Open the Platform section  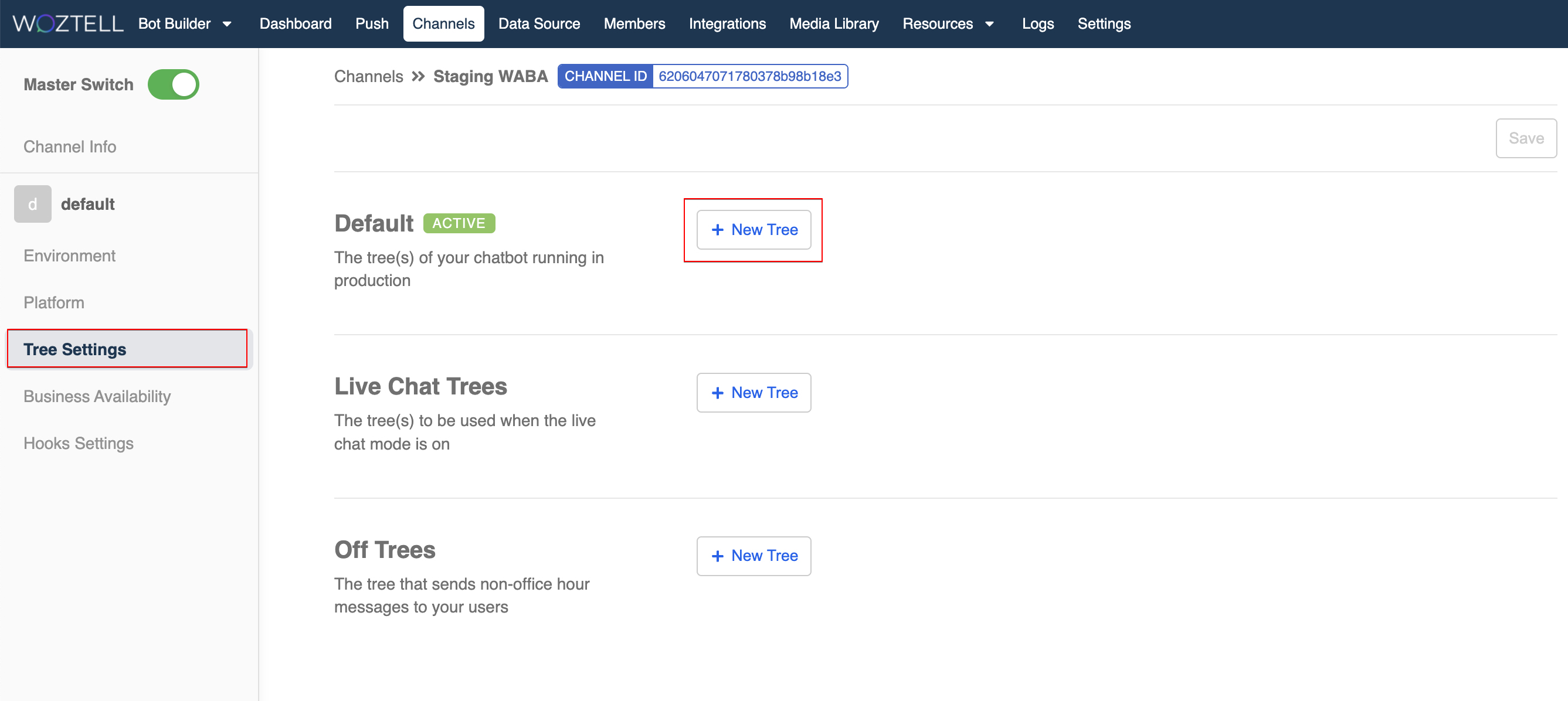[53, 302]
